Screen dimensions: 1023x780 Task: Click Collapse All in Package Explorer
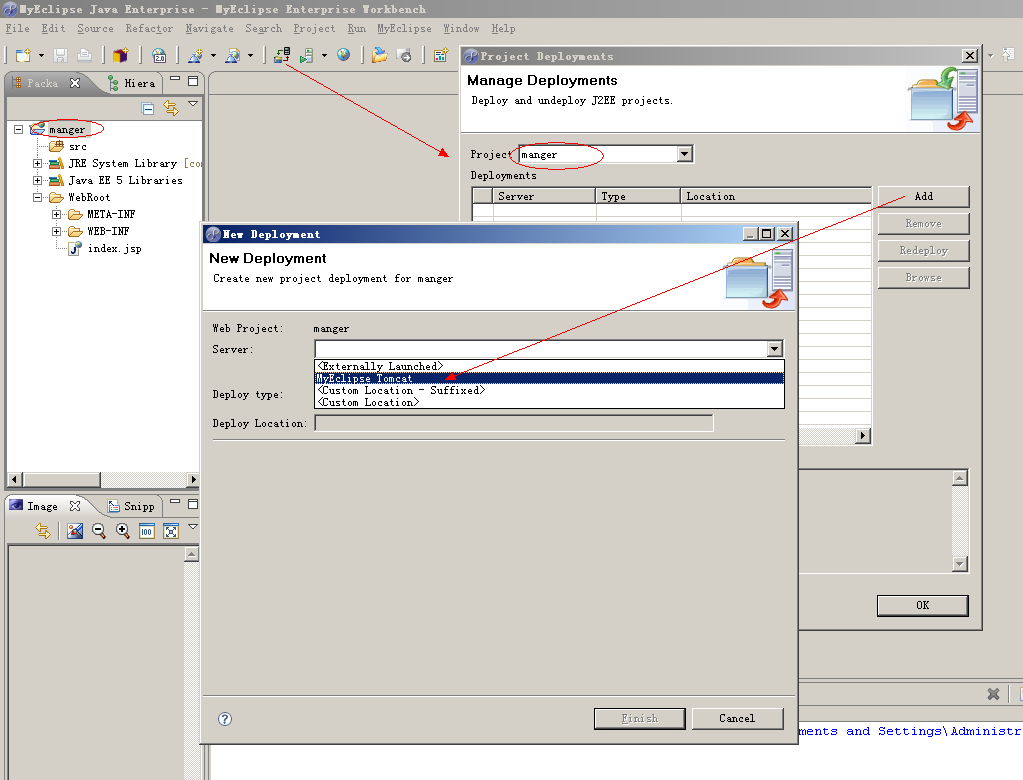click(148, 108)
